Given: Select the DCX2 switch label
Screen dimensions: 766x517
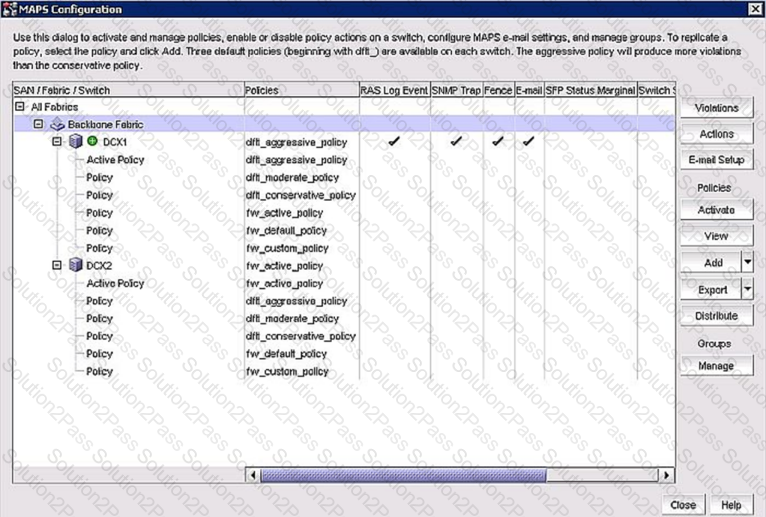Looking at the screenshot, I should tap(99, 265).
